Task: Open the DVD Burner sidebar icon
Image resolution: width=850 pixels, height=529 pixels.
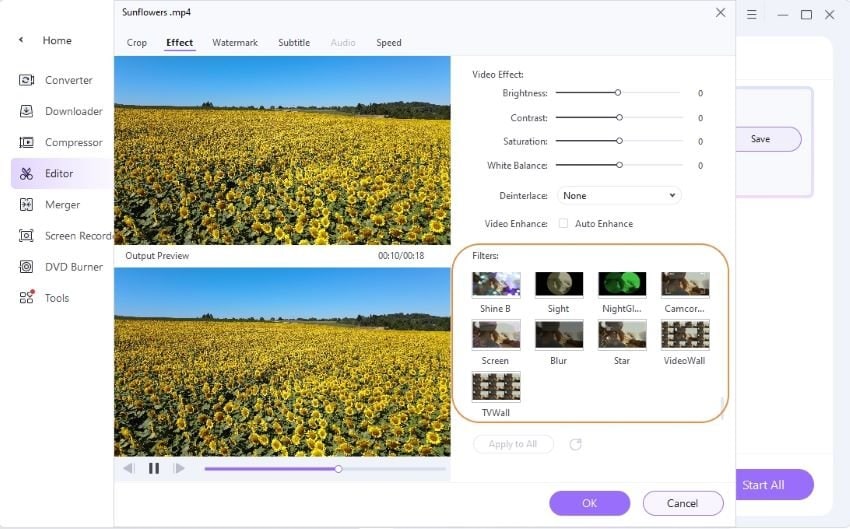Action: (26, 267)
